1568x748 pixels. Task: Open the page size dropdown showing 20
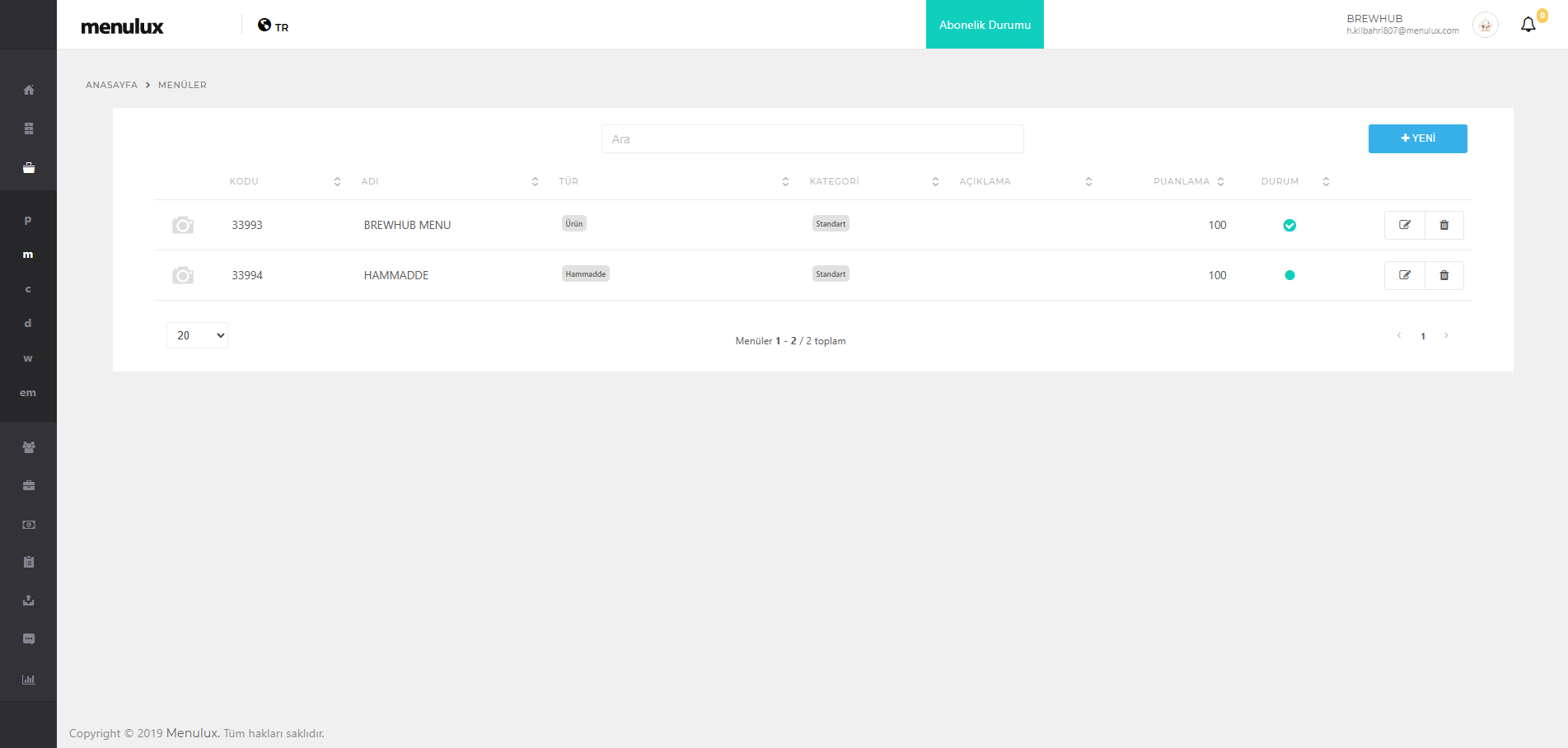tap(197, 335)
